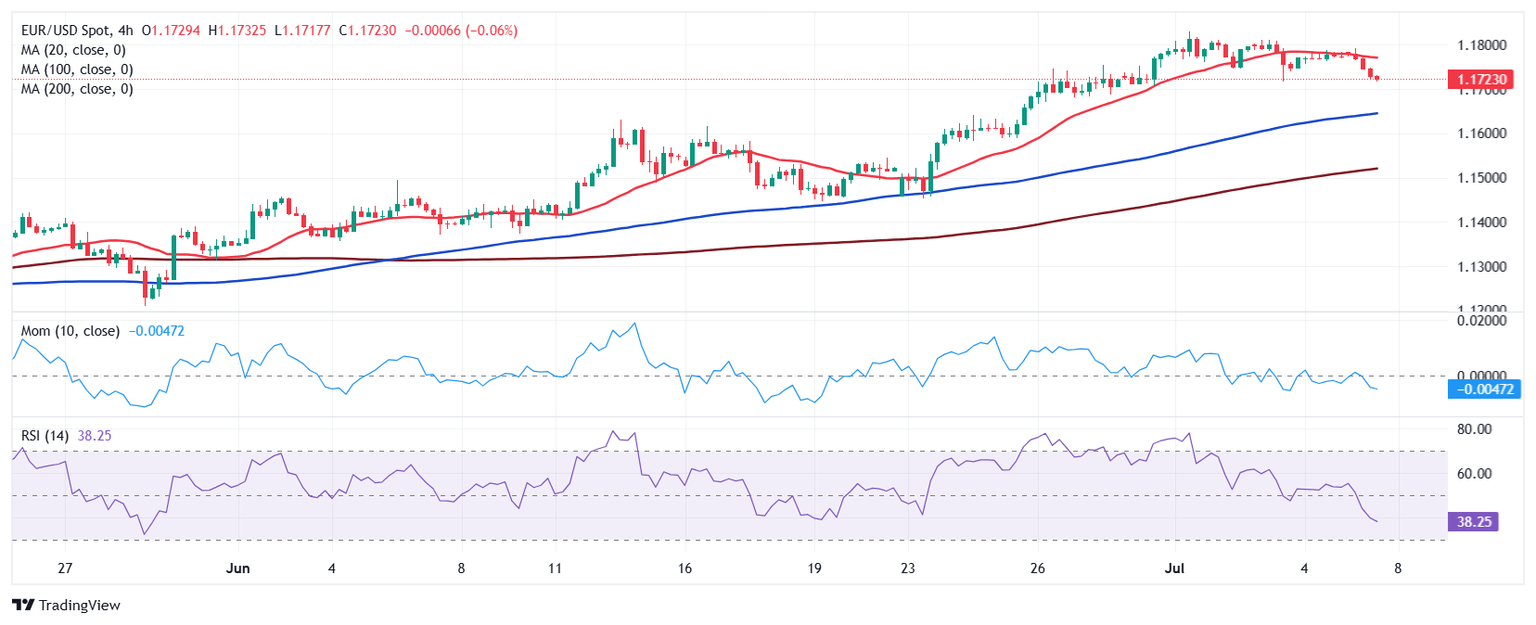Image resolution: width=1536 pixels, height=625 pixels.
Task: Click the TradingView logo
Action: pyautogui.click(x=65, y=605)
